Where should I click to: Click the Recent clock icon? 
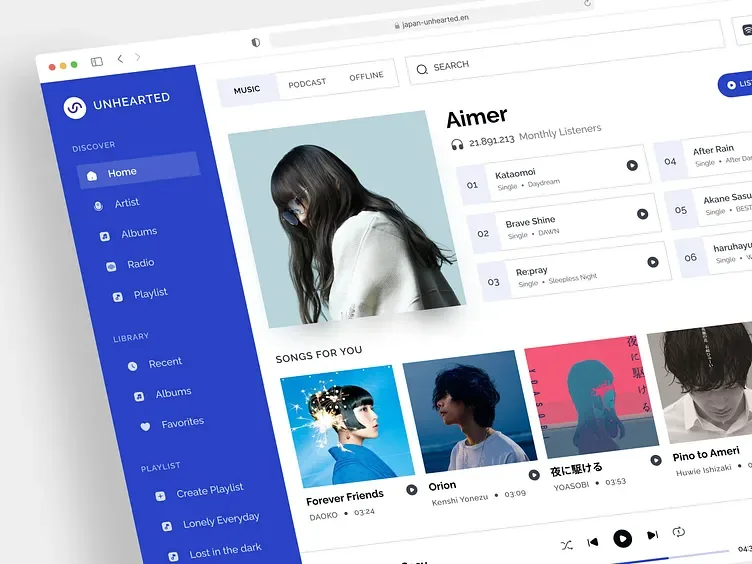[x=132, y=366]
